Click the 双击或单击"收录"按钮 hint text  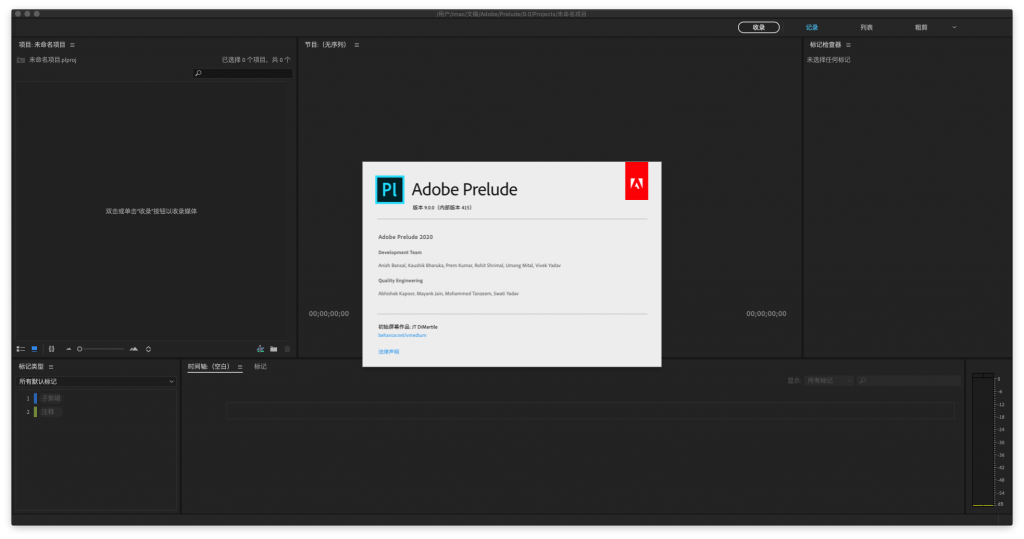(x=152, y=212)
